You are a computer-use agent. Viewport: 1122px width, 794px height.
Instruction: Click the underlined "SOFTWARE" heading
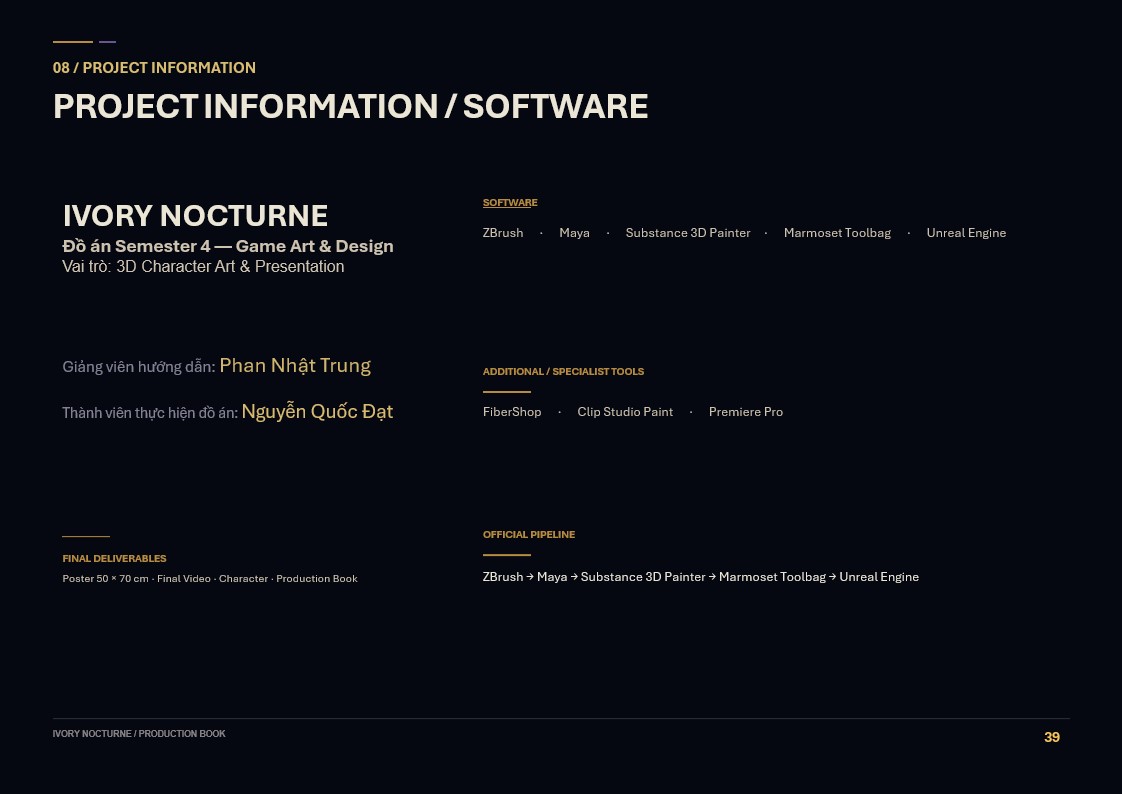(510, 202)
